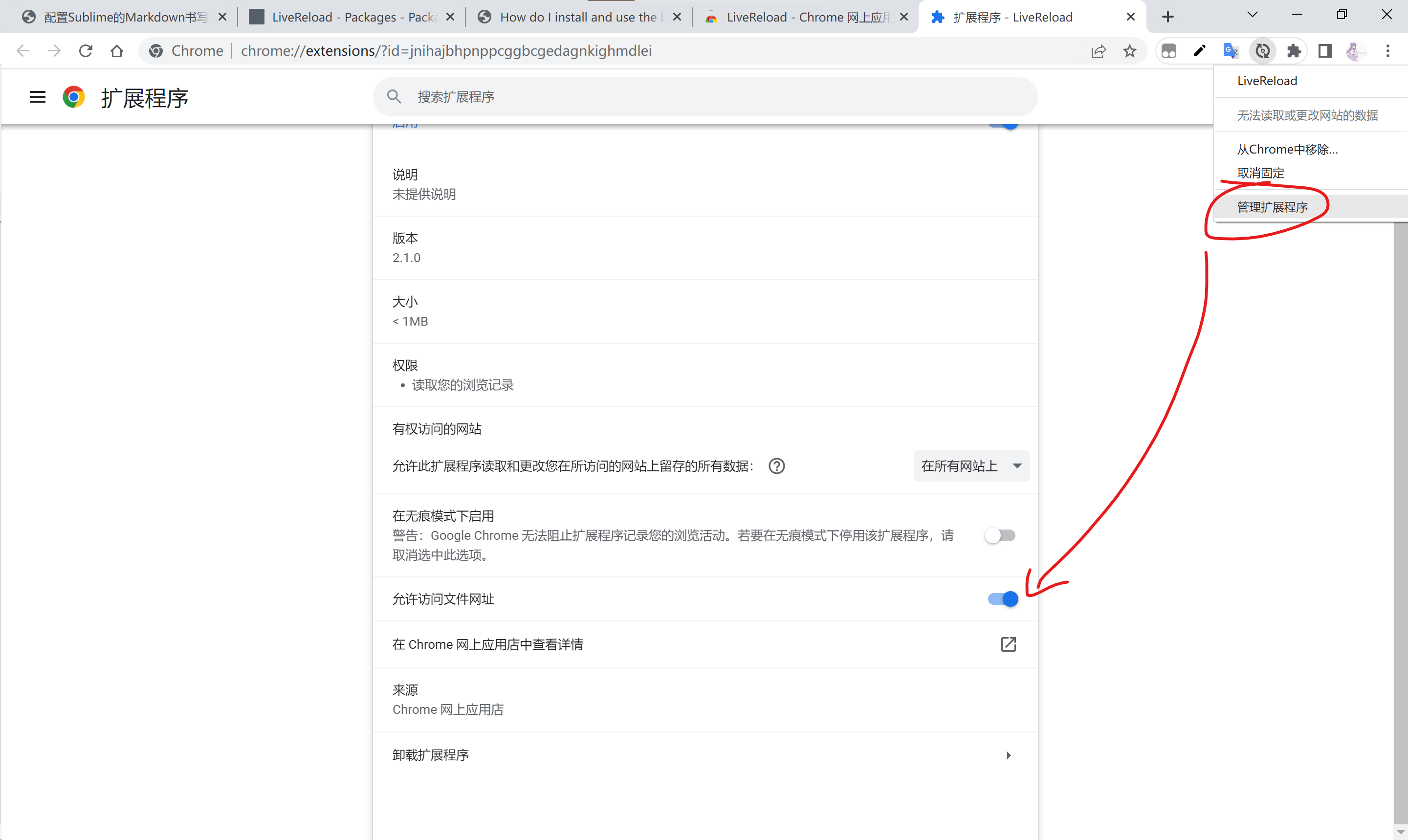Toggle the side panel icon
This screenshot has width=1408, height=840.
pyautogui.click(x=1325, y=51)
